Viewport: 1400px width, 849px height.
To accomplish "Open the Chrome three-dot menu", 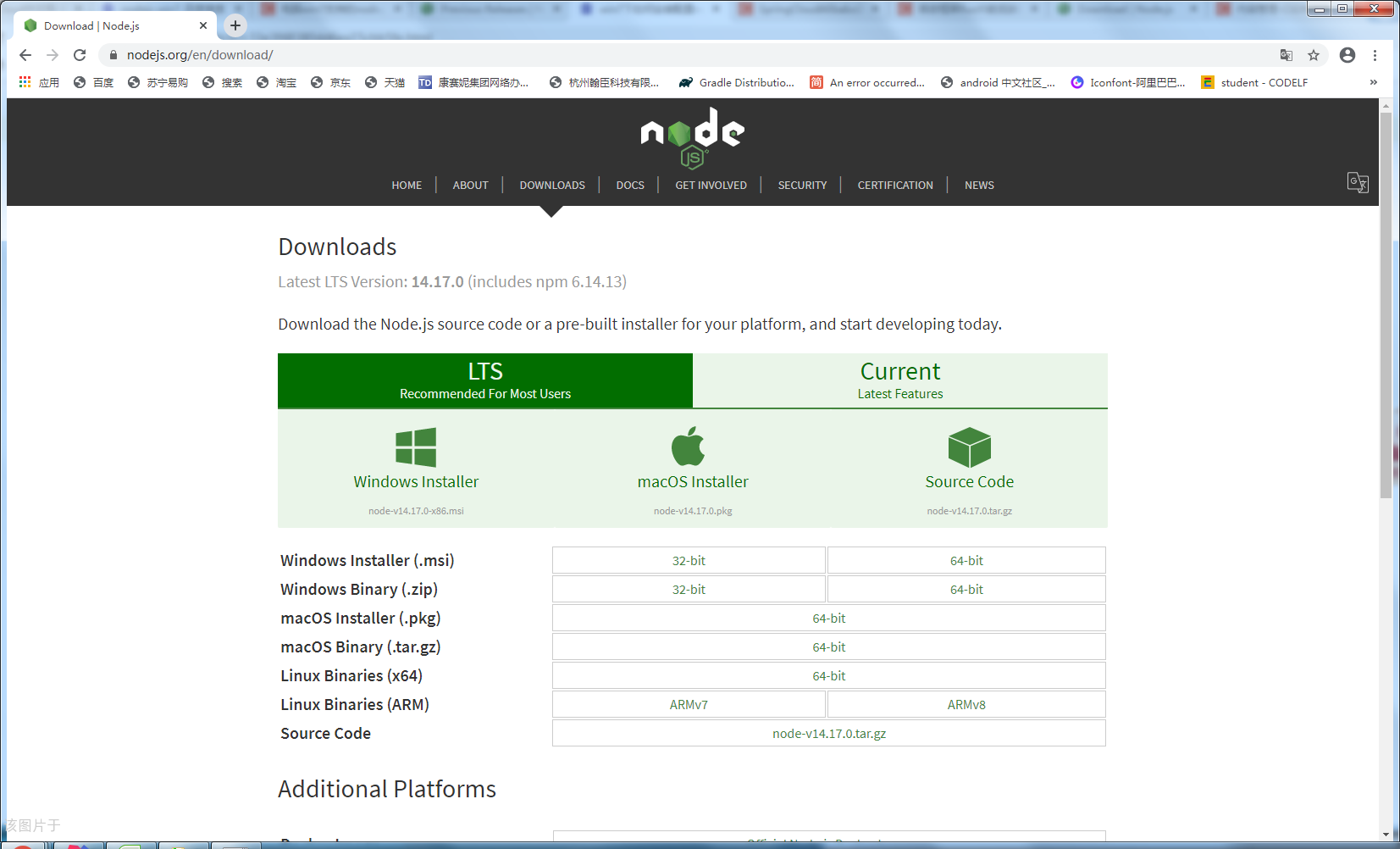I will click(1375, 55).
